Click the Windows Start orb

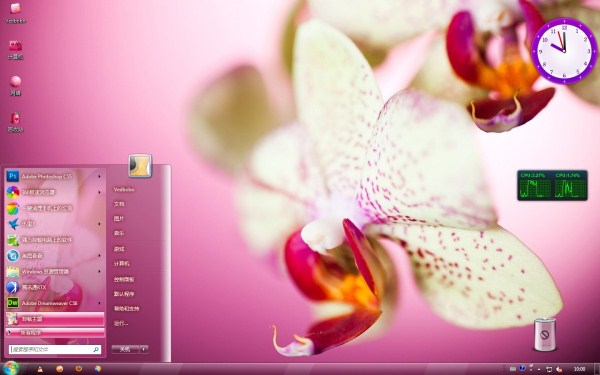point(11,368)
